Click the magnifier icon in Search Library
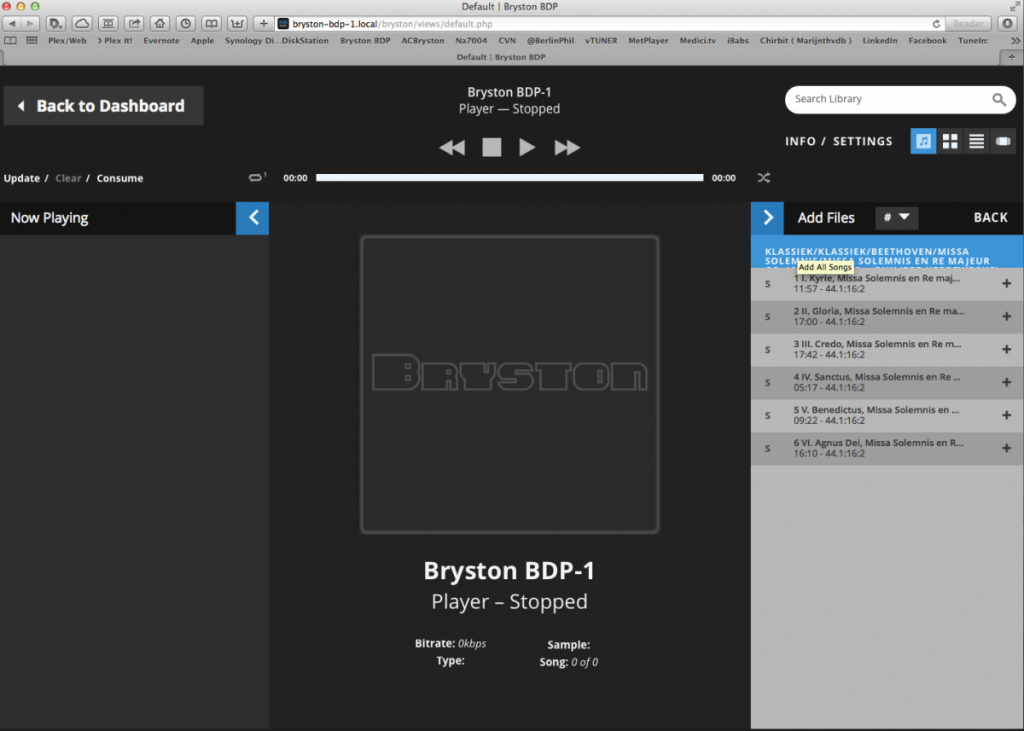The height and width of the screenshot is (731, 1024). pos(999,99)
